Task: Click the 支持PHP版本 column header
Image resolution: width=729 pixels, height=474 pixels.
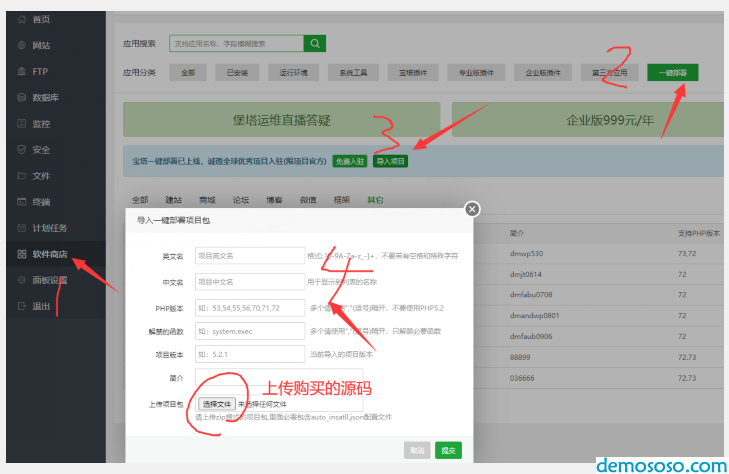Action: pyautogui.click(x=698, y=233)
